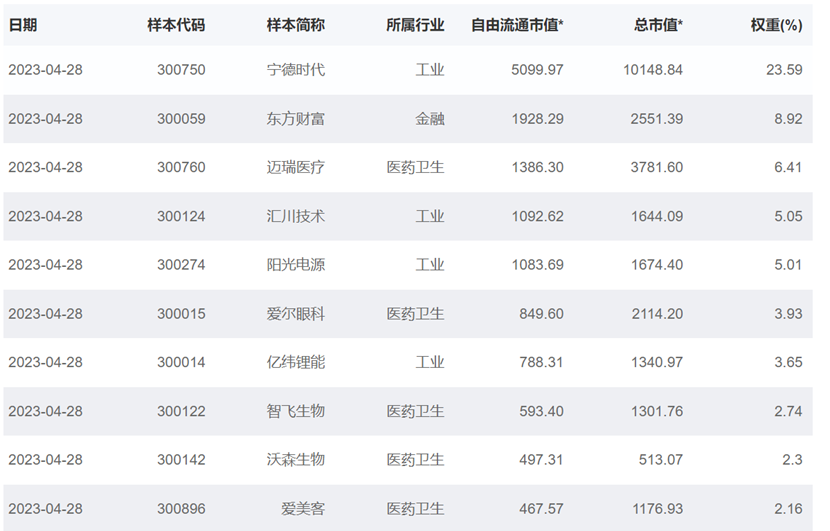Click total market value 1644.09

657,217
